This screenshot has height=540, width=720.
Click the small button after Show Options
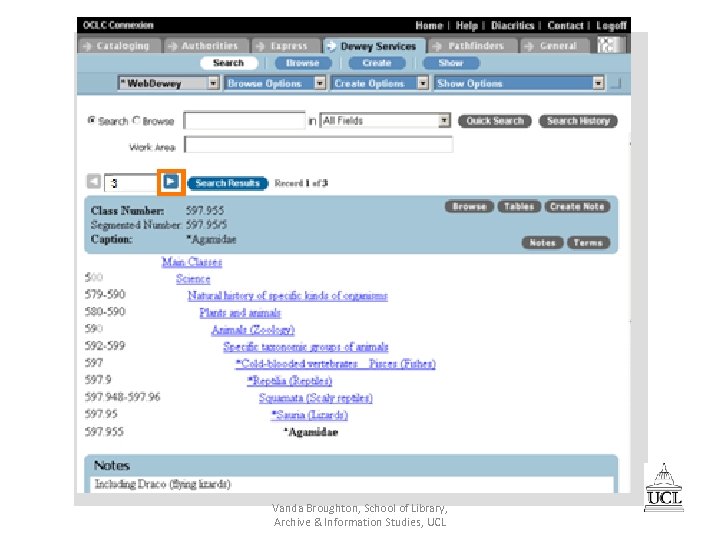pos(615,84)
